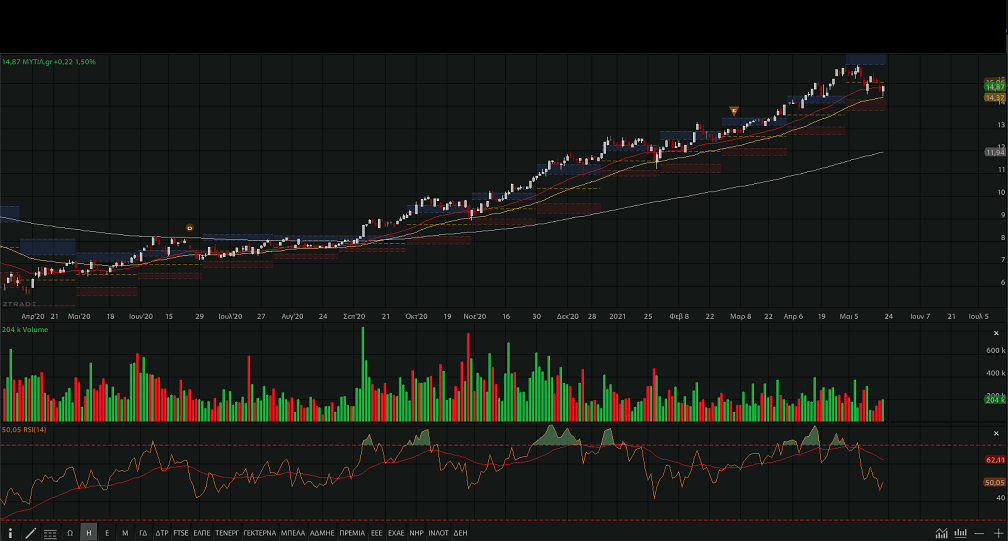Select the Ε interval button
Screen dimensions: 1008x541
(107, 533)
